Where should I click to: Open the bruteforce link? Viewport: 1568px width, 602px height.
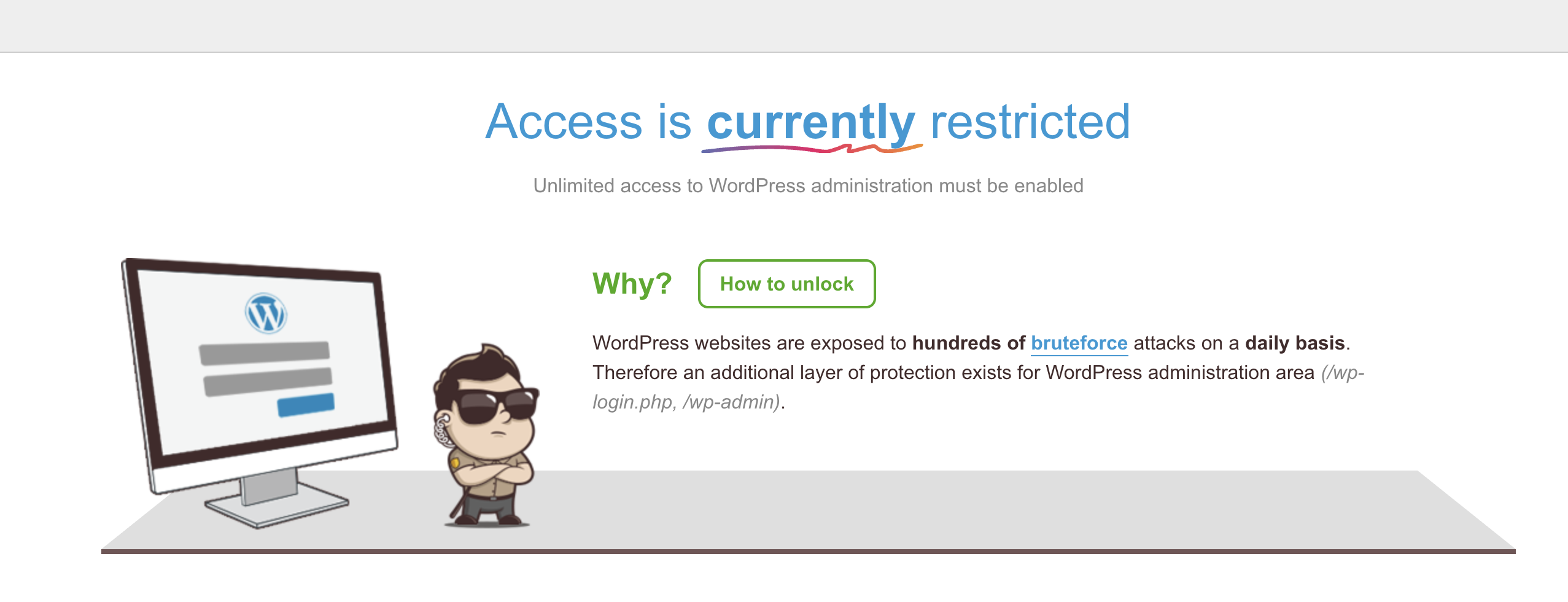point(1079,343)
